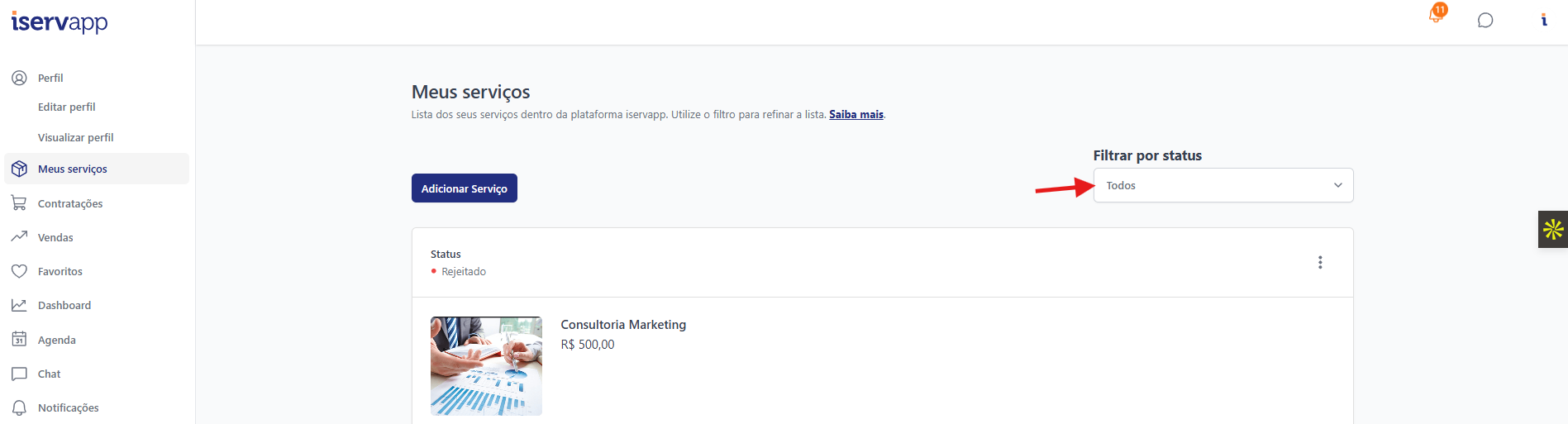Screen dimensions: 1568x424
Task: Click the Contratações cart icon
Action: point(19,203)
